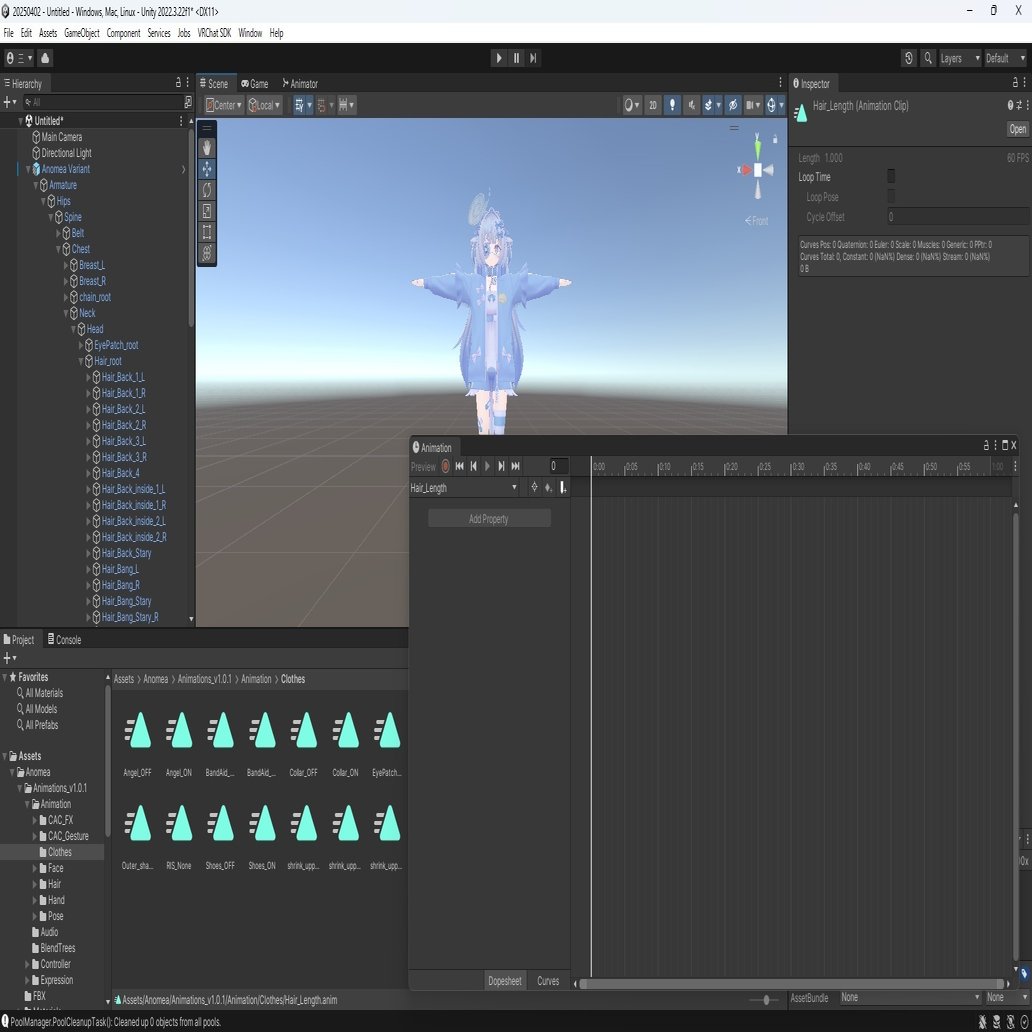The height and width of the screenshot is (1032, 1032).
Task: Toggle the Animation record button
Action: coord(446,466)
